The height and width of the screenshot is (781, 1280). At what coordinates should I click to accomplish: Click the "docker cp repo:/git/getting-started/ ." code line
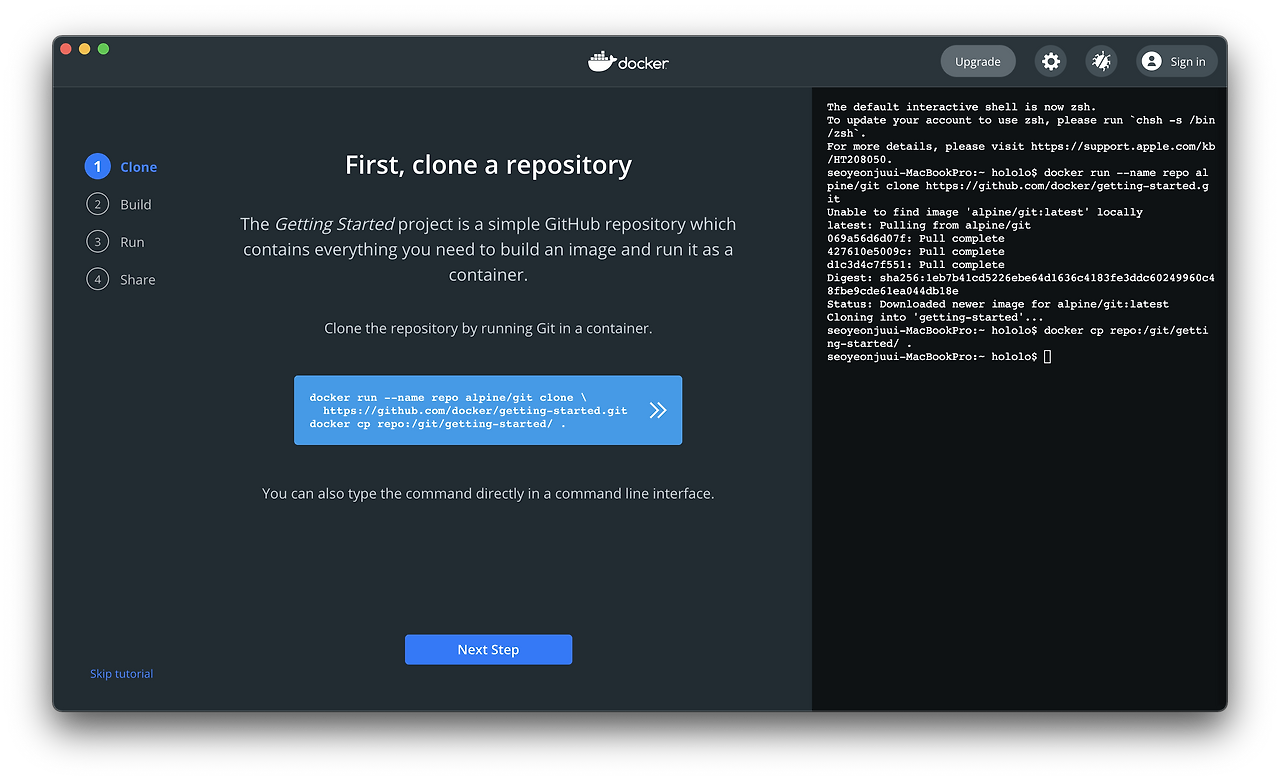pos(437,424)
